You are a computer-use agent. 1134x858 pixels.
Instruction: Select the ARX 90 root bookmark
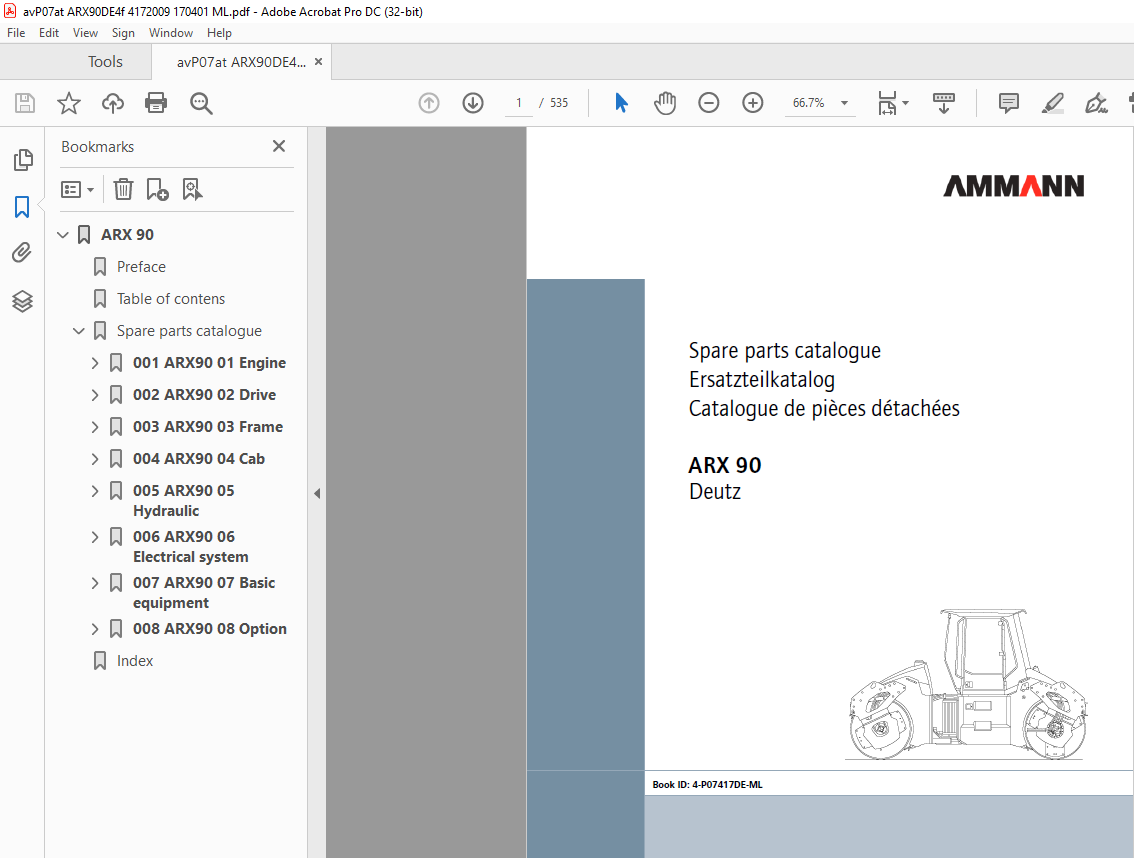pyautogui.click(x=127, y=234)
